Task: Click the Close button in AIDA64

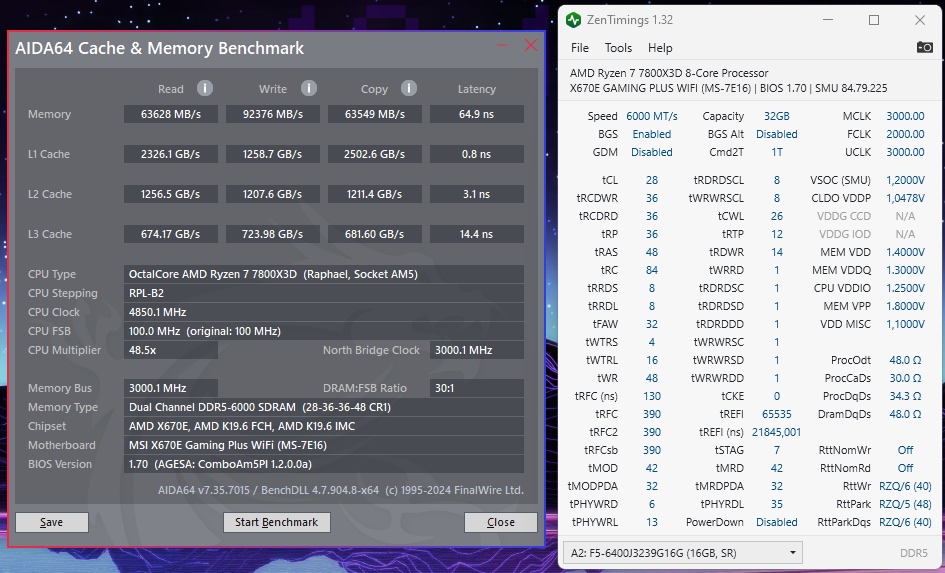Action: (x=501, y=522)
